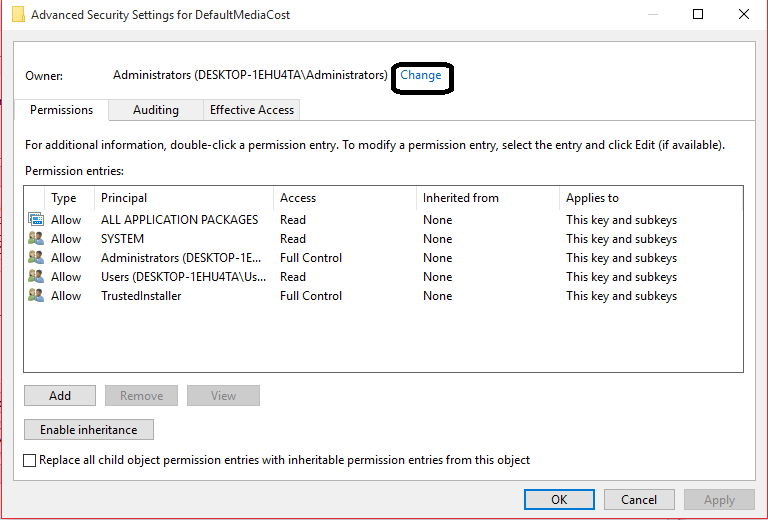This screenshot has height=520, width=768.
Task: Click the Applies to column header
Action: coord(592,198)
